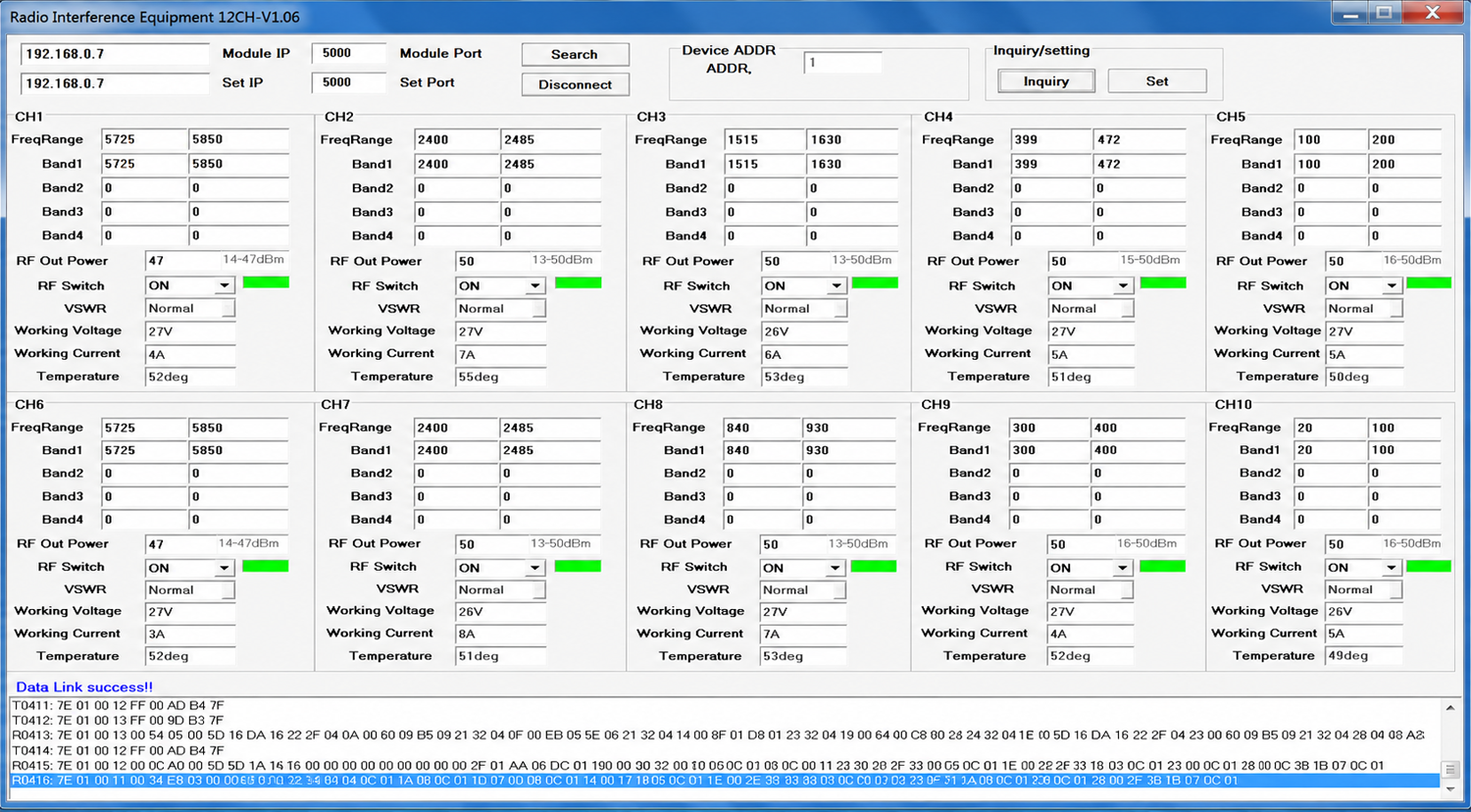The image size is (1471, 812).
Task: Click the Data Link success status text
Action: point(84,686)
